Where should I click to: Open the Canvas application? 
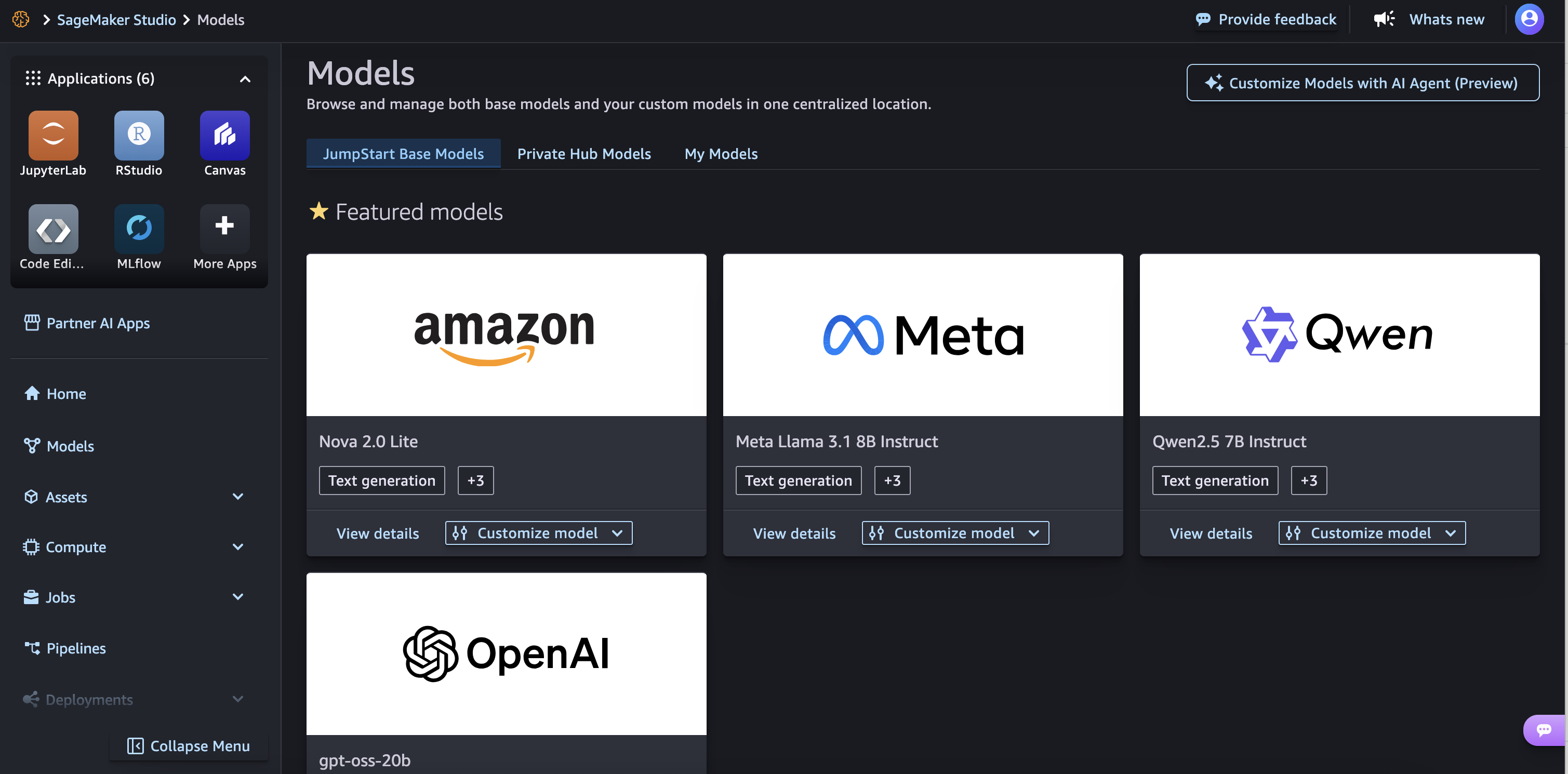tap(224, 135)
